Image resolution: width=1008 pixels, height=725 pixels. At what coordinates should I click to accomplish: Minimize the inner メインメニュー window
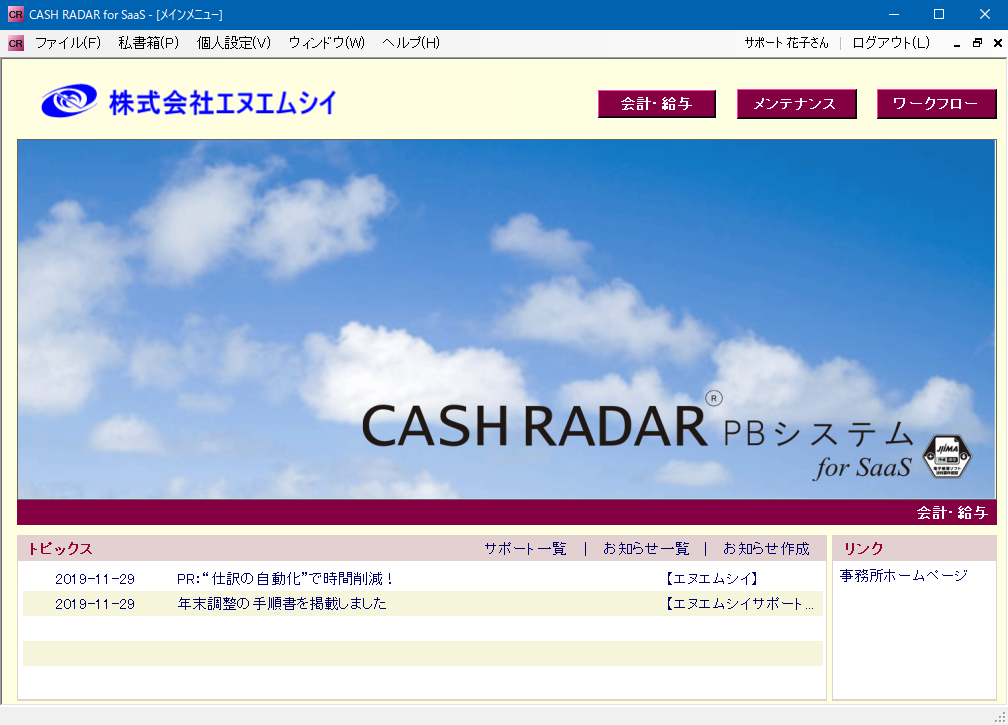957,43
